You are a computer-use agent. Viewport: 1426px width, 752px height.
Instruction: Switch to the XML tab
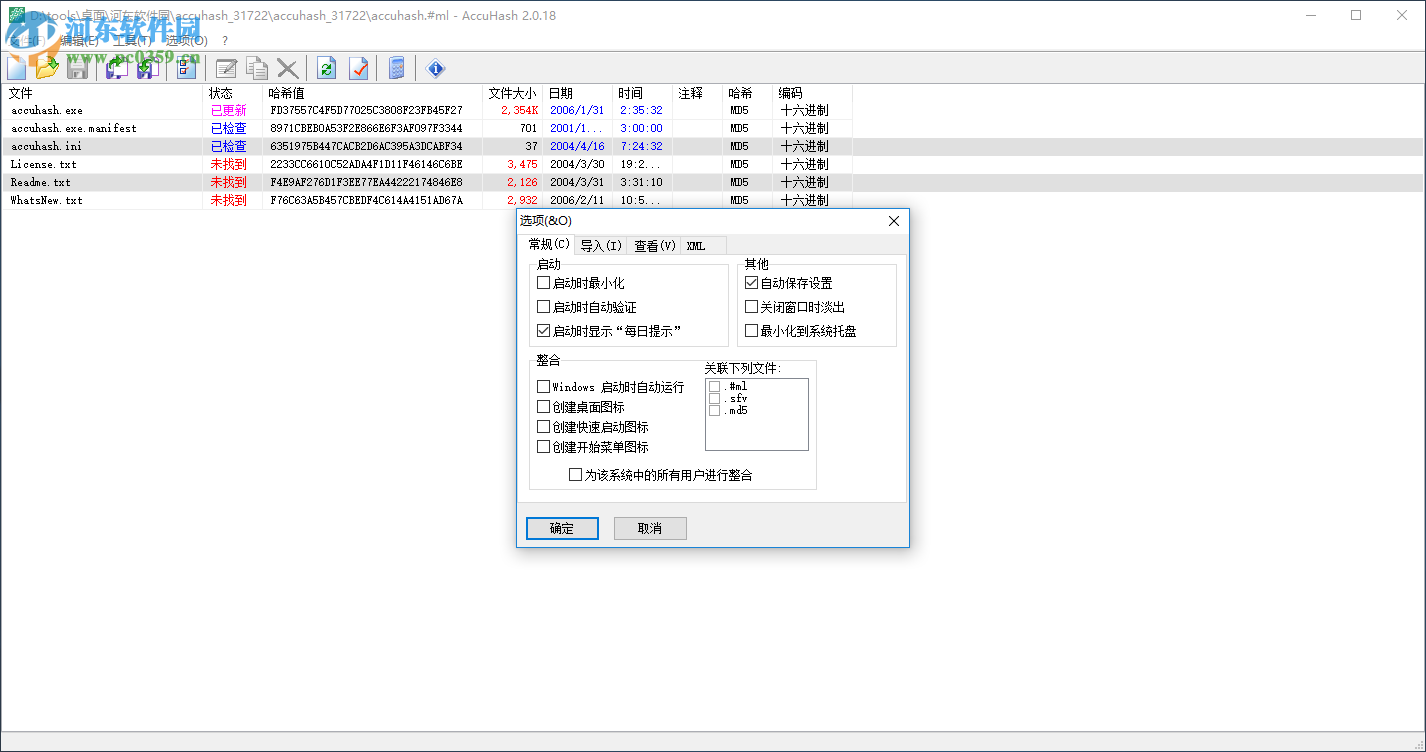[704, 246]
